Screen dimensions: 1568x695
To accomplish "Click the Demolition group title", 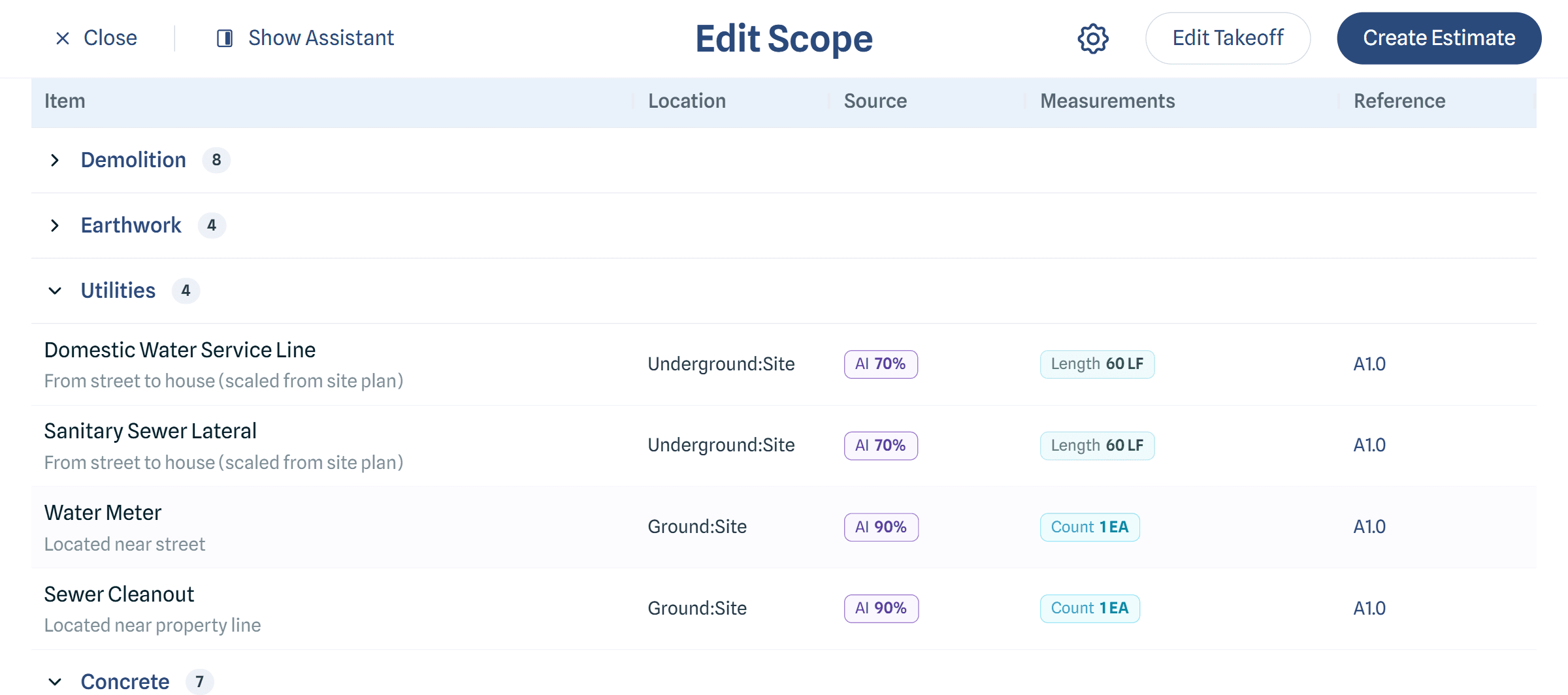I will click(x=133, y=160).
